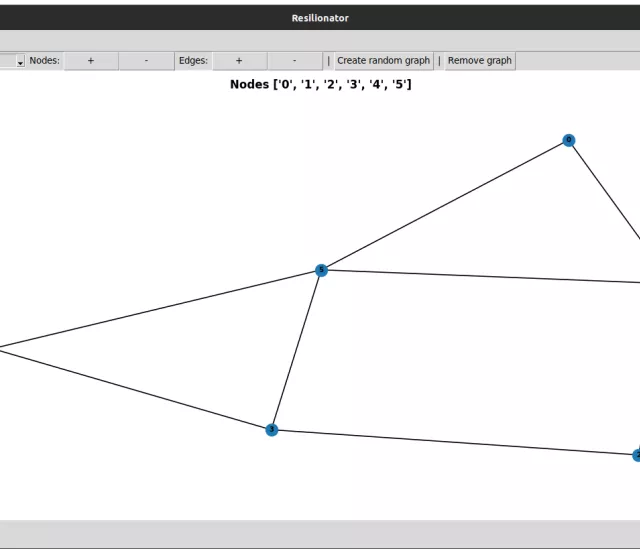Image resolution: width=640 pixels, height=555 pixels.
Task: Click the minus button next to Nodes
Action: pos(146,61)
